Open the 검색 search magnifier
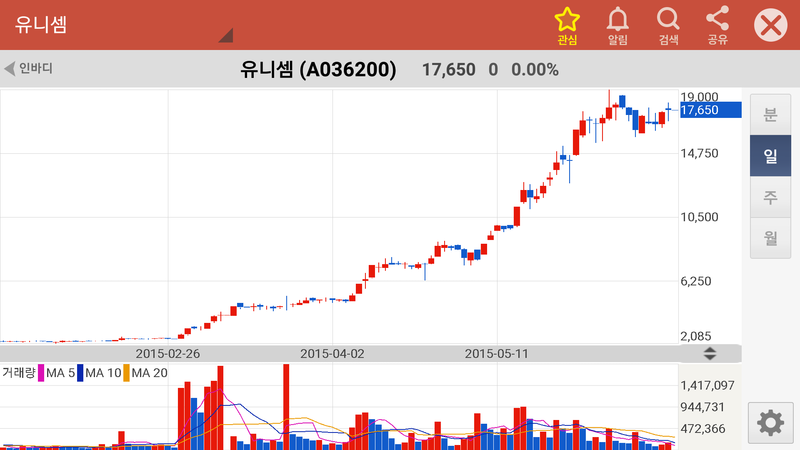 pyautogui.click(x=668, y=25)
